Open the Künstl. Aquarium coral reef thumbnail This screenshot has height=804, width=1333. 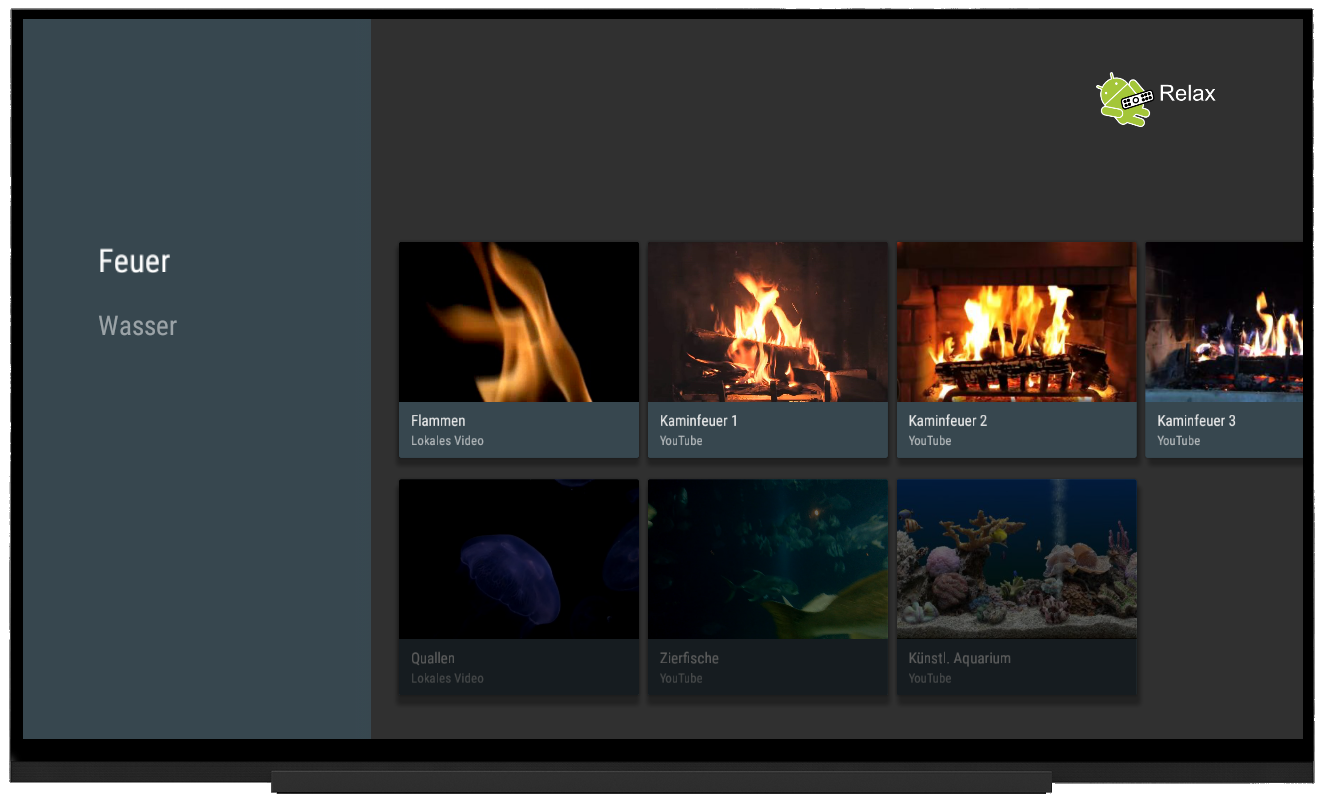[1016, 559]
